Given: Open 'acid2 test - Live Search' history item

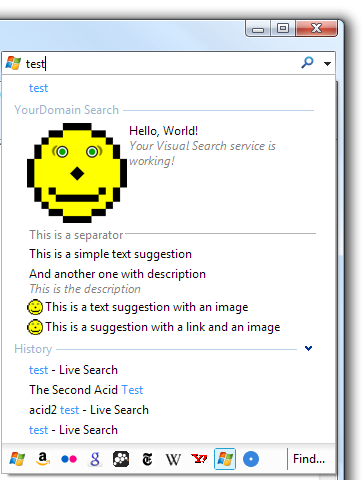Looking at the screenshot, I should pos(89,410).
